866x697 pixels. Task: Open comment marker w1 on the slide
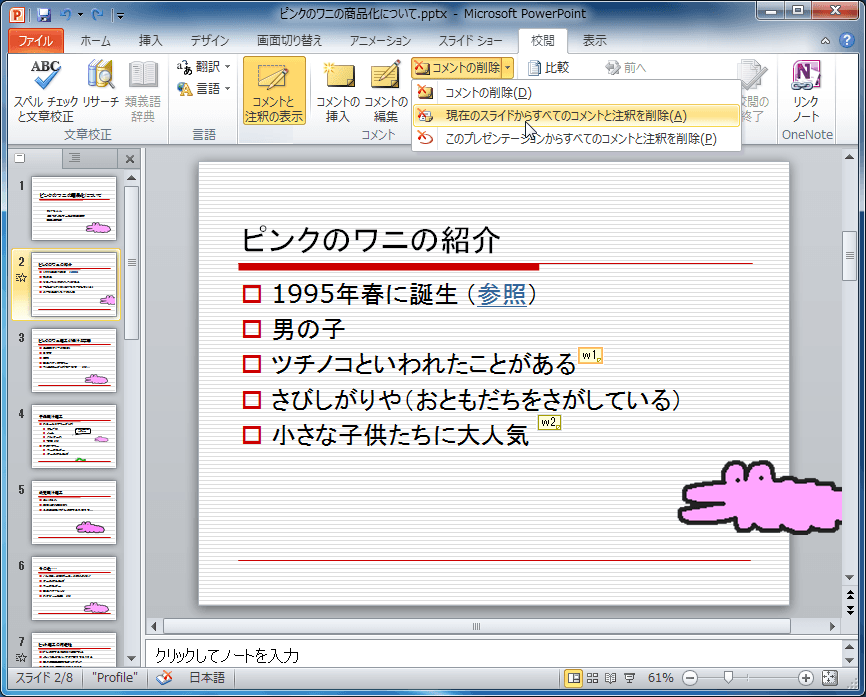(590, 355)
